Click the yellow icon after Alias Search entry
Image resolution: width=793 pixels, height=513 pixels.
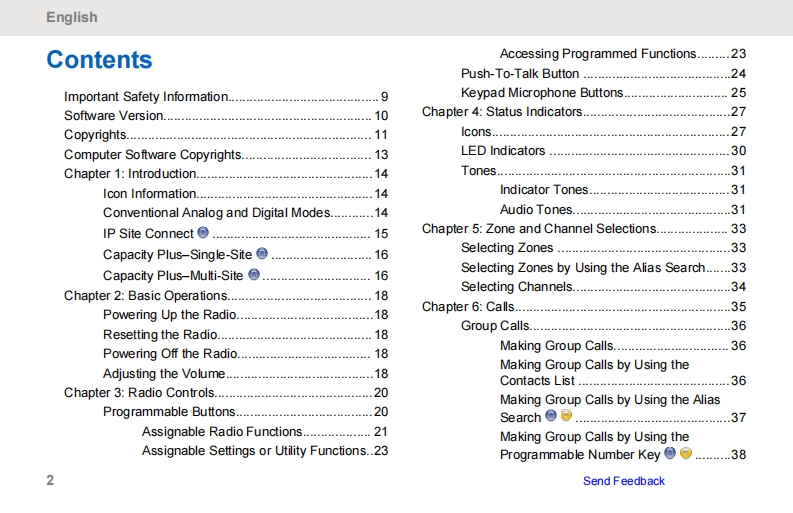566,416
